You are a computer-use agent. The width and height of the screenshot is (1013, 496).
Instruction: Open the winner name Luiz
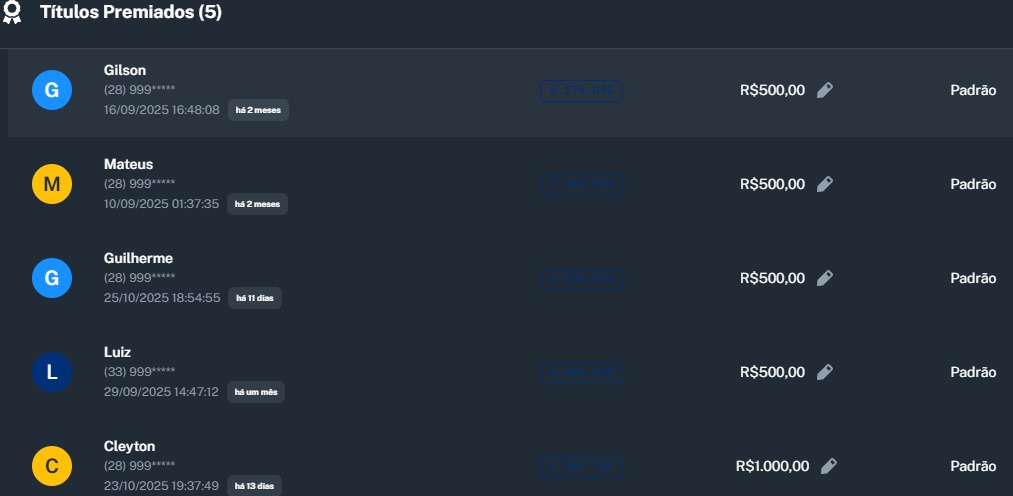(117, 352)
